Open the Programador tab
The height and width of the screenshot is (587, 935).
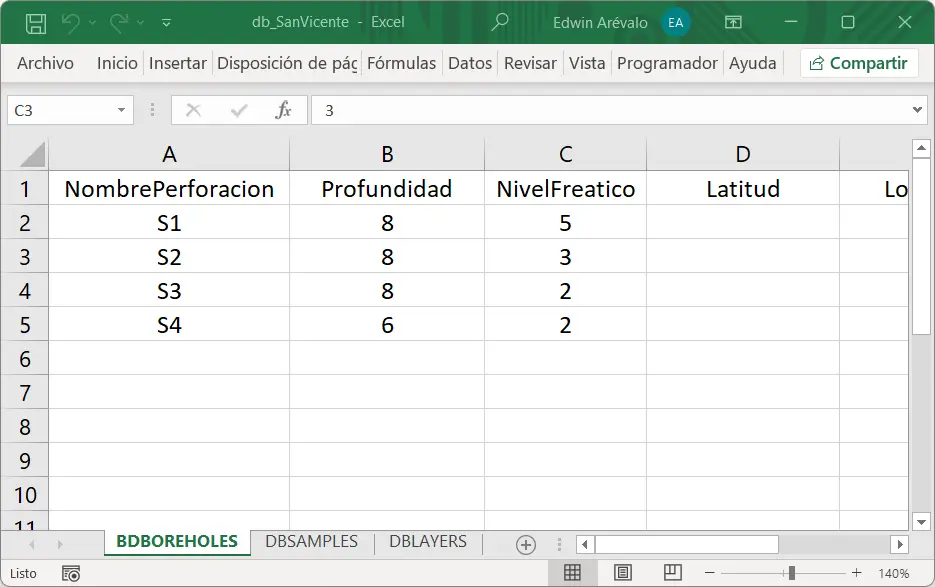[x=667, y=63]
